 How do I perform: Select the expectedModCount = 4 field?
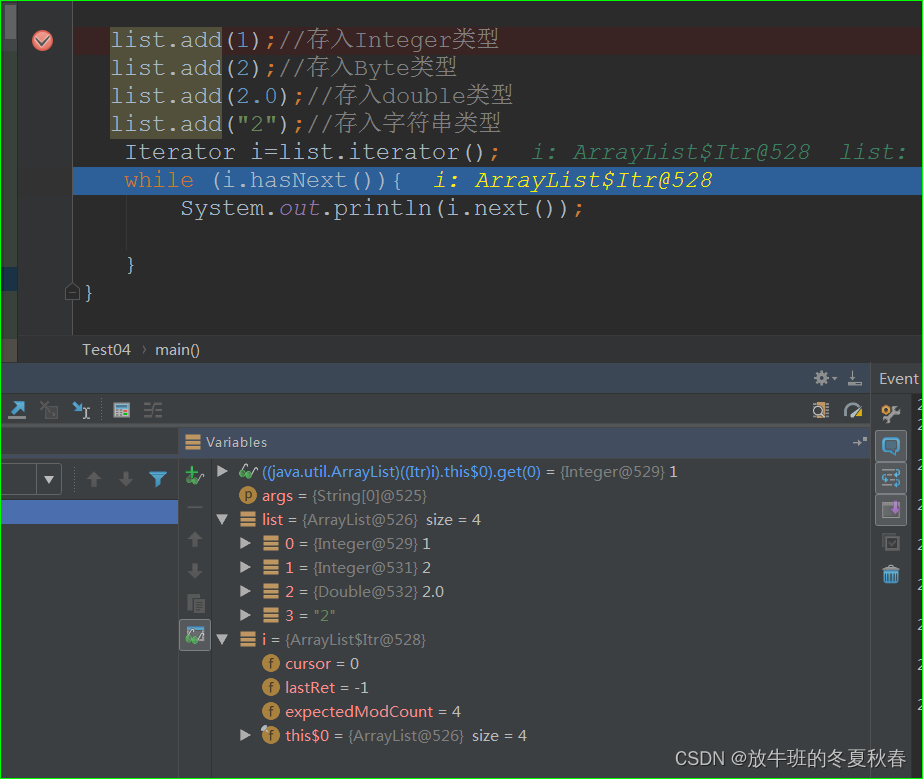pos(361,711)
